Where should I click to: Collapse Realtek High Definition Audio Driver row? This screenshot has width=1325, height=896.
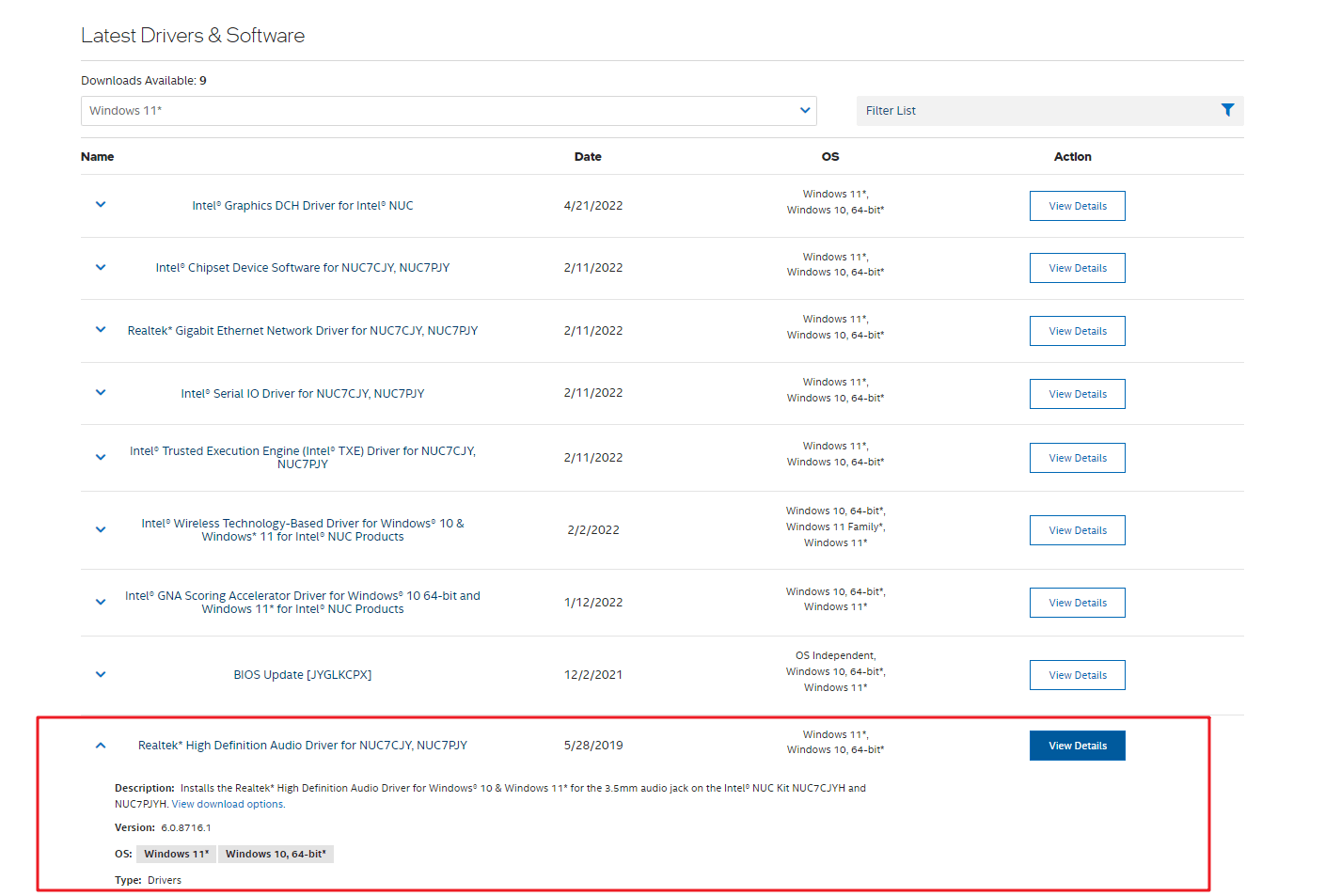[x=101, y=746]
